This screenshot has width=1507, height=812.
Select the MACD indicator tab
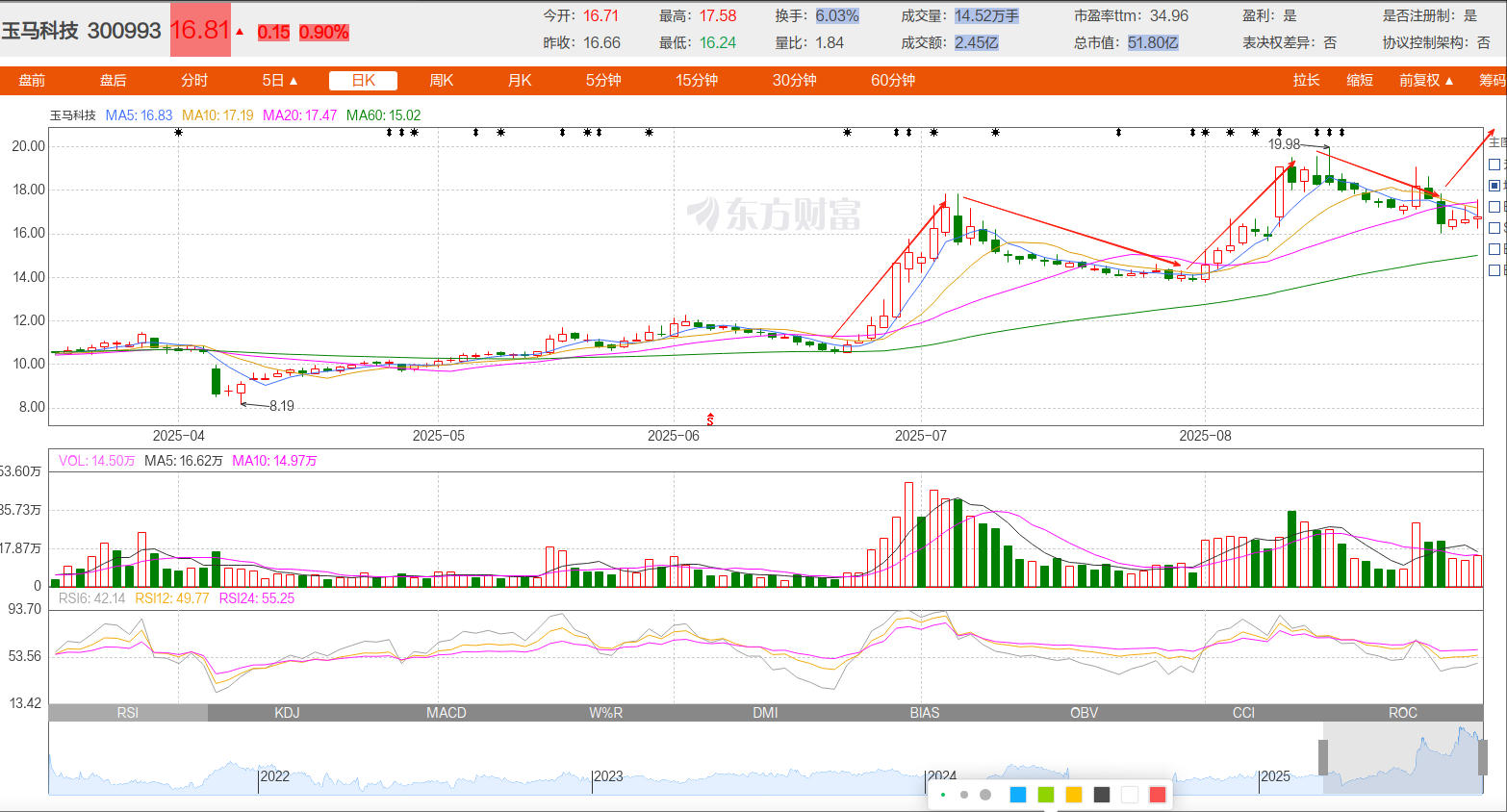pyautogui.click(x=447, y=713)
